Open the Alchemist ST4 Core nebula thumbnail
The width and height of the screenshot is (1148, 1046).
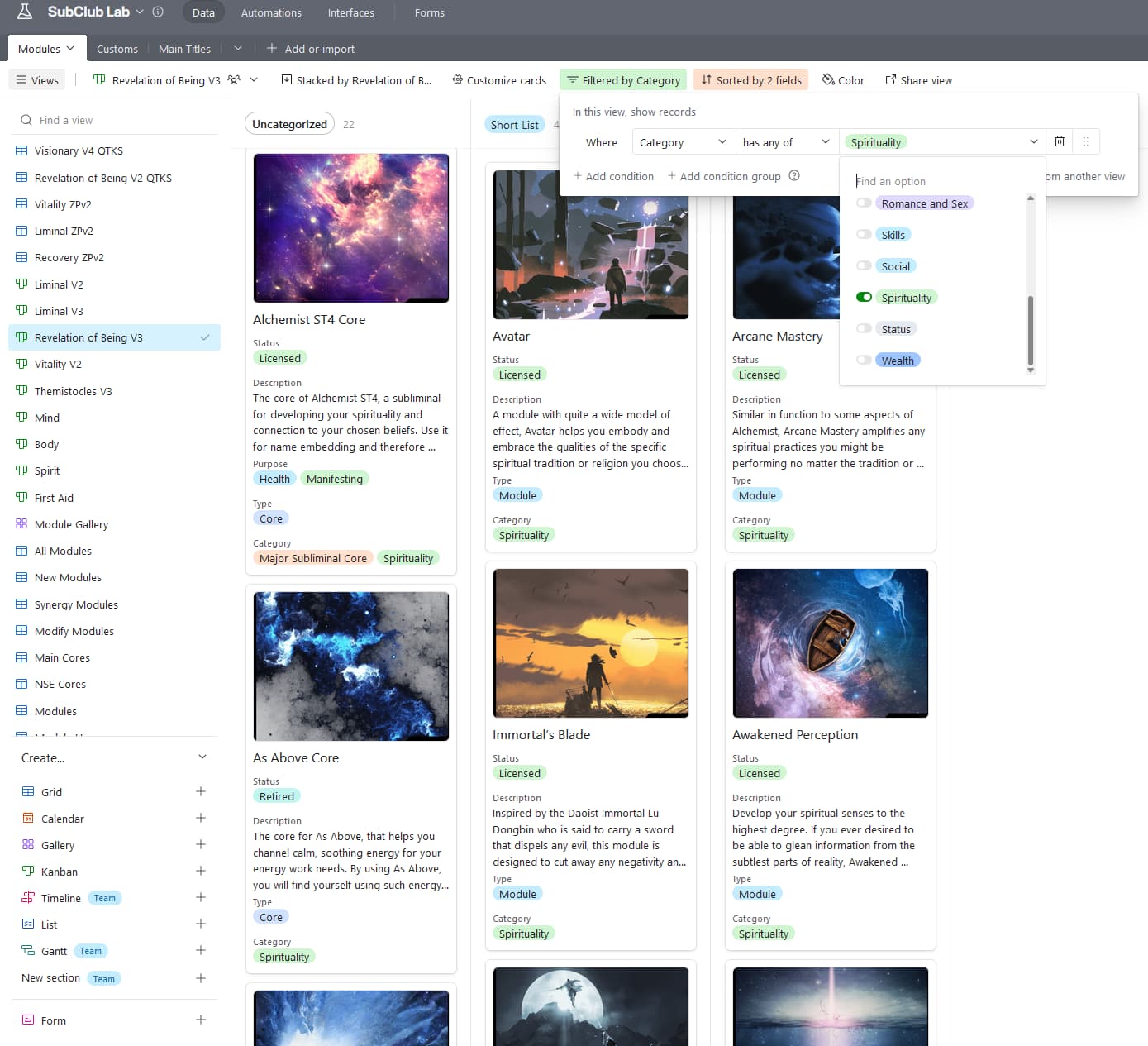point(351,228)
